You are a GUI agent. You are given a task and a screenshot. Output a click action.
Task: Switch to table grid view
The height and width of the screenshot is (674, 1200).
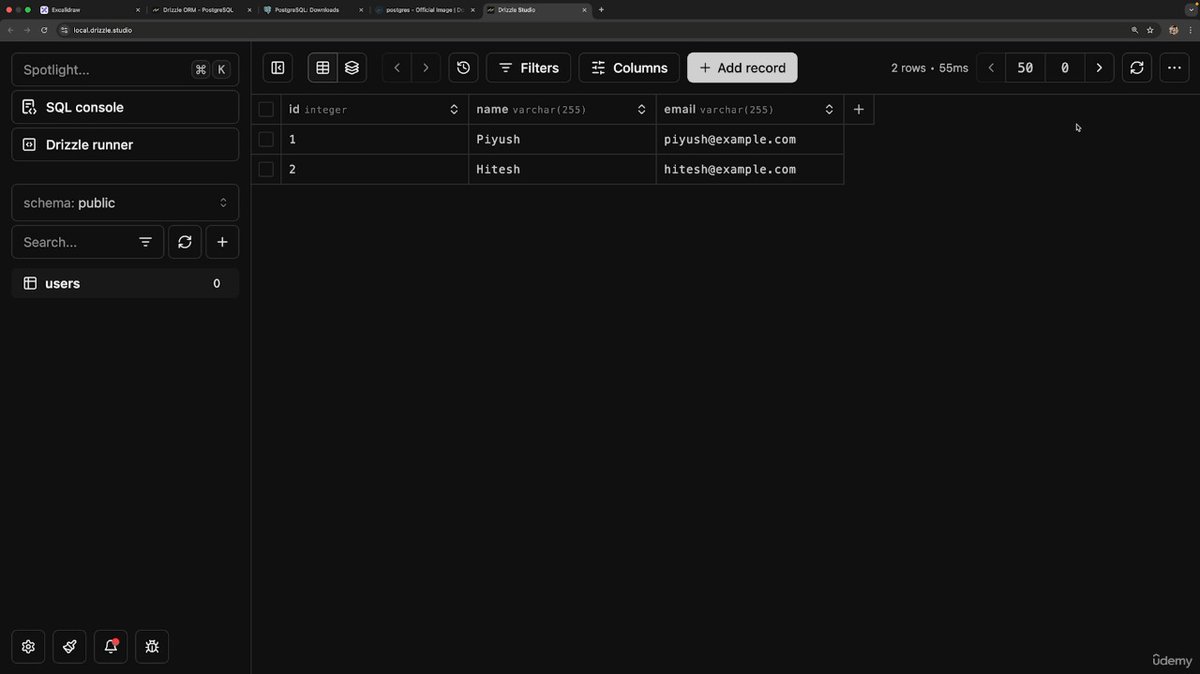point(323,68)
